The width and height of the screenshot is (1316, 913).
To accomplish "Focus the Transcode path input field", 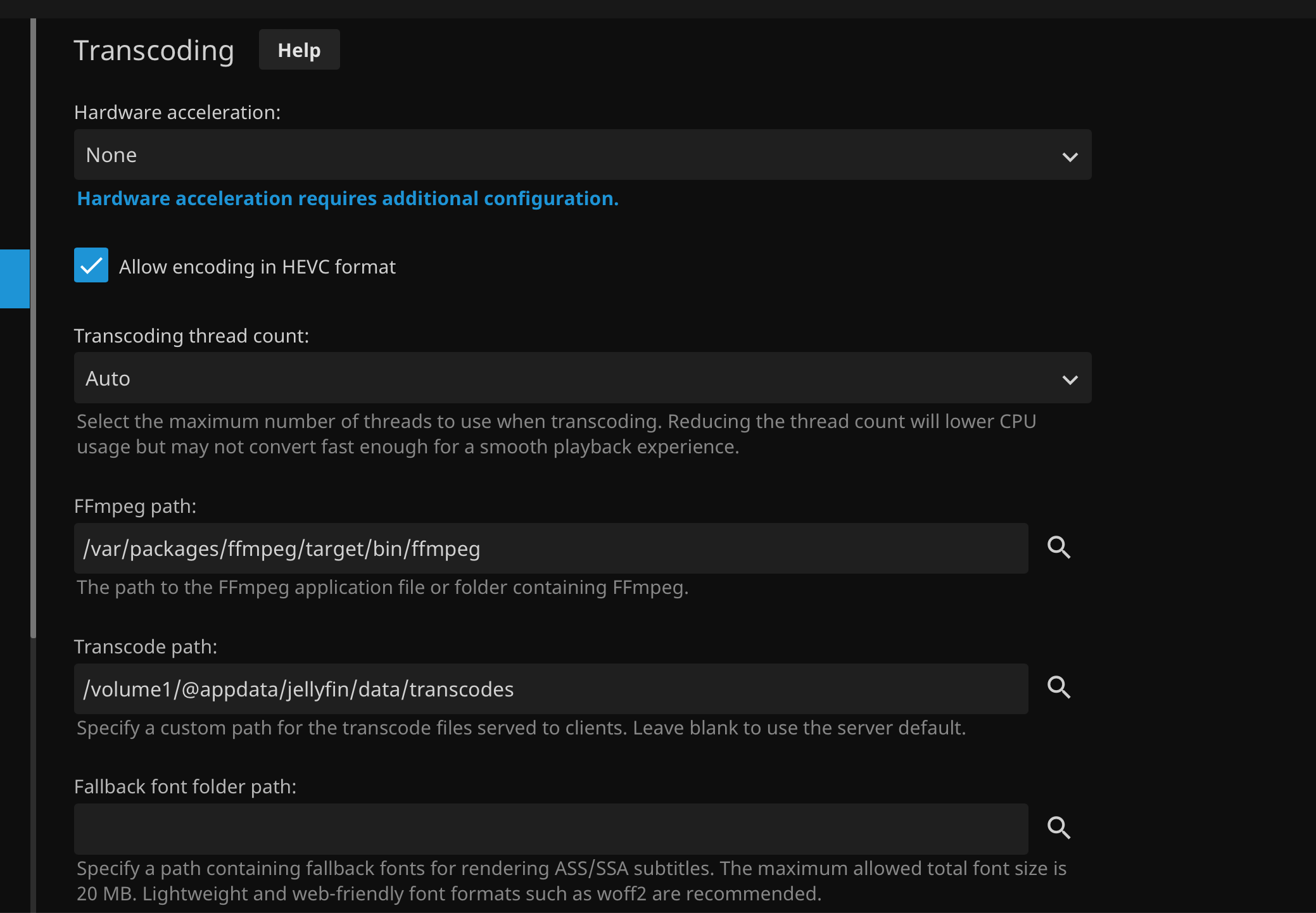I will [551, 689].
